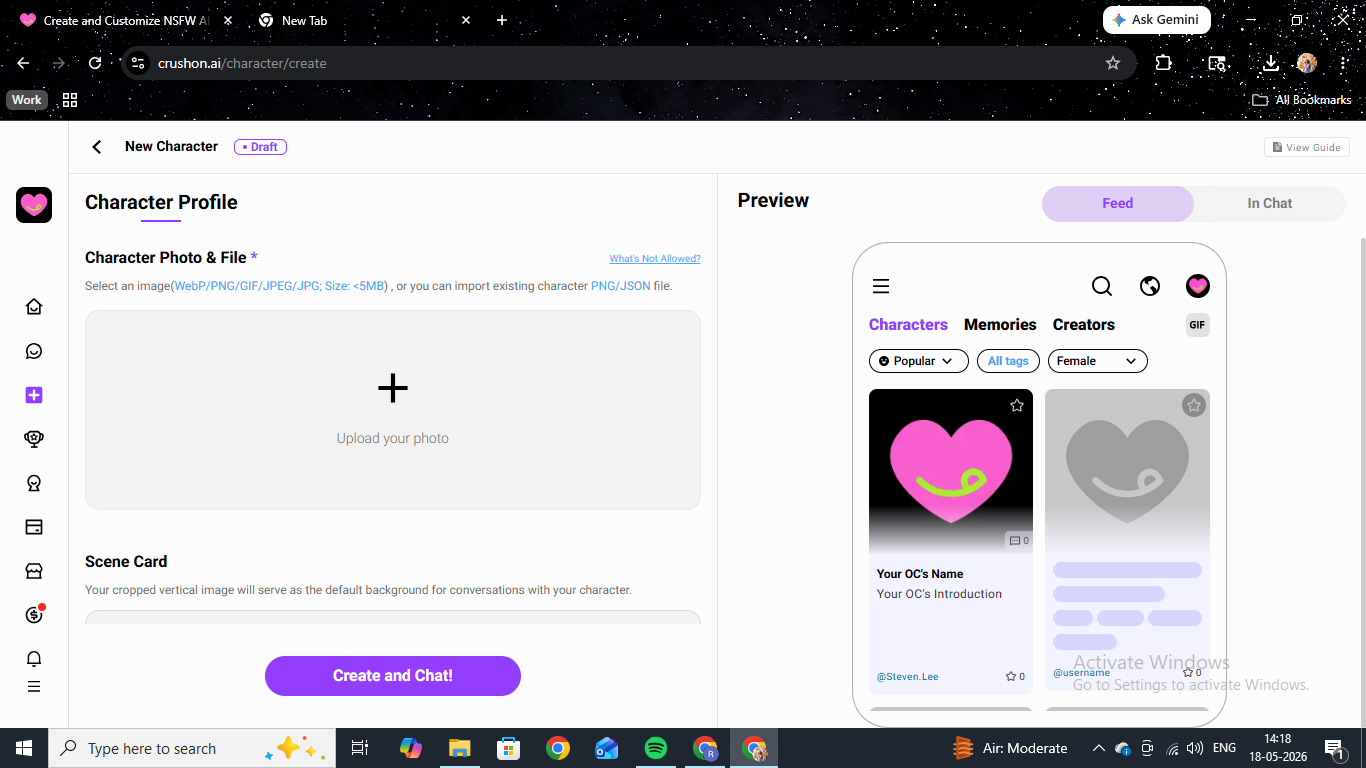Select the Characters tab in preview
The height and width of the screenshot is (768, 1366).
[908, 325]
